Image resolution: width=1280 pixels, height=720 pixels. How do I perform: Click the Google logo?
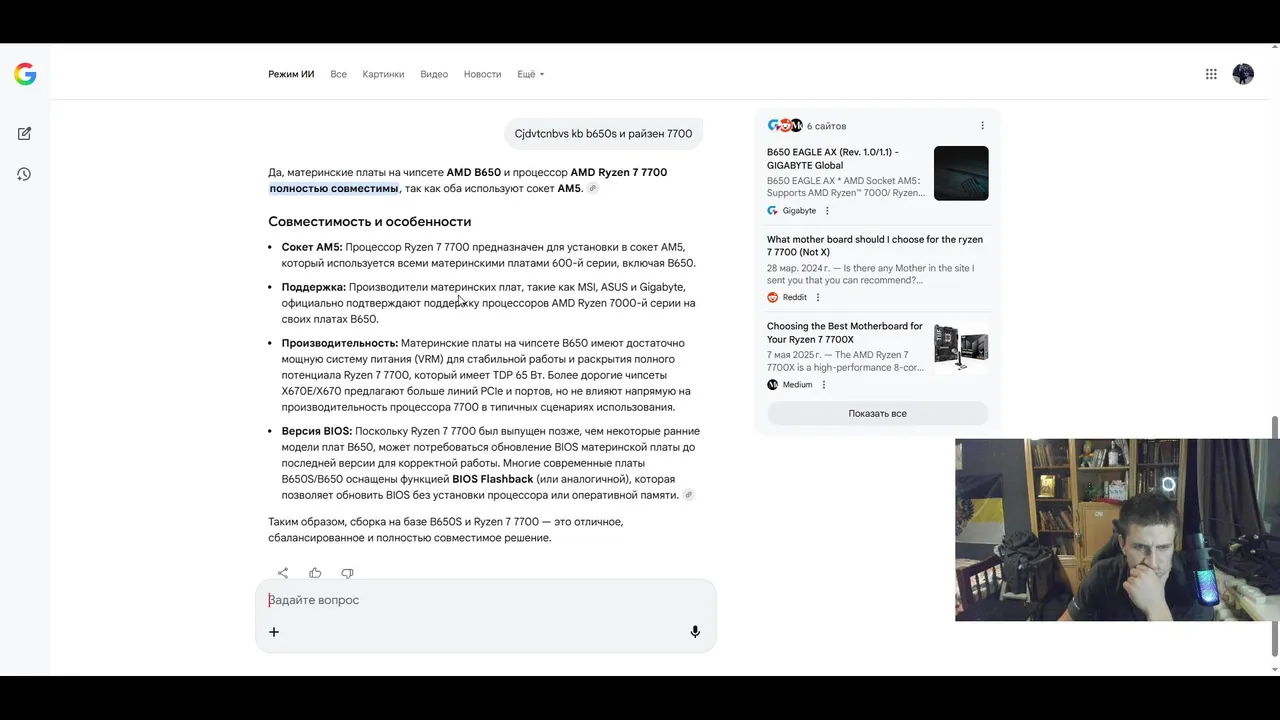(25, 74)
